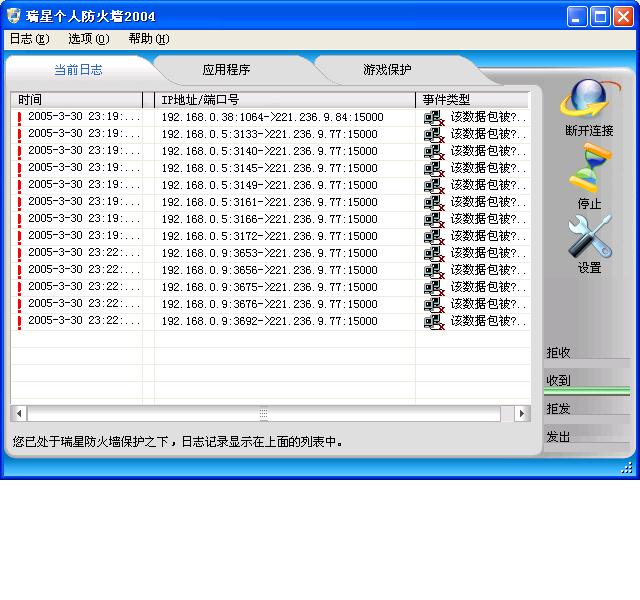Image resolution: width=640 pixels, height=600 pixels.
Task: Click blocked-packet icon in 192.168.0.5:3133 row
Action: [434, 135]
